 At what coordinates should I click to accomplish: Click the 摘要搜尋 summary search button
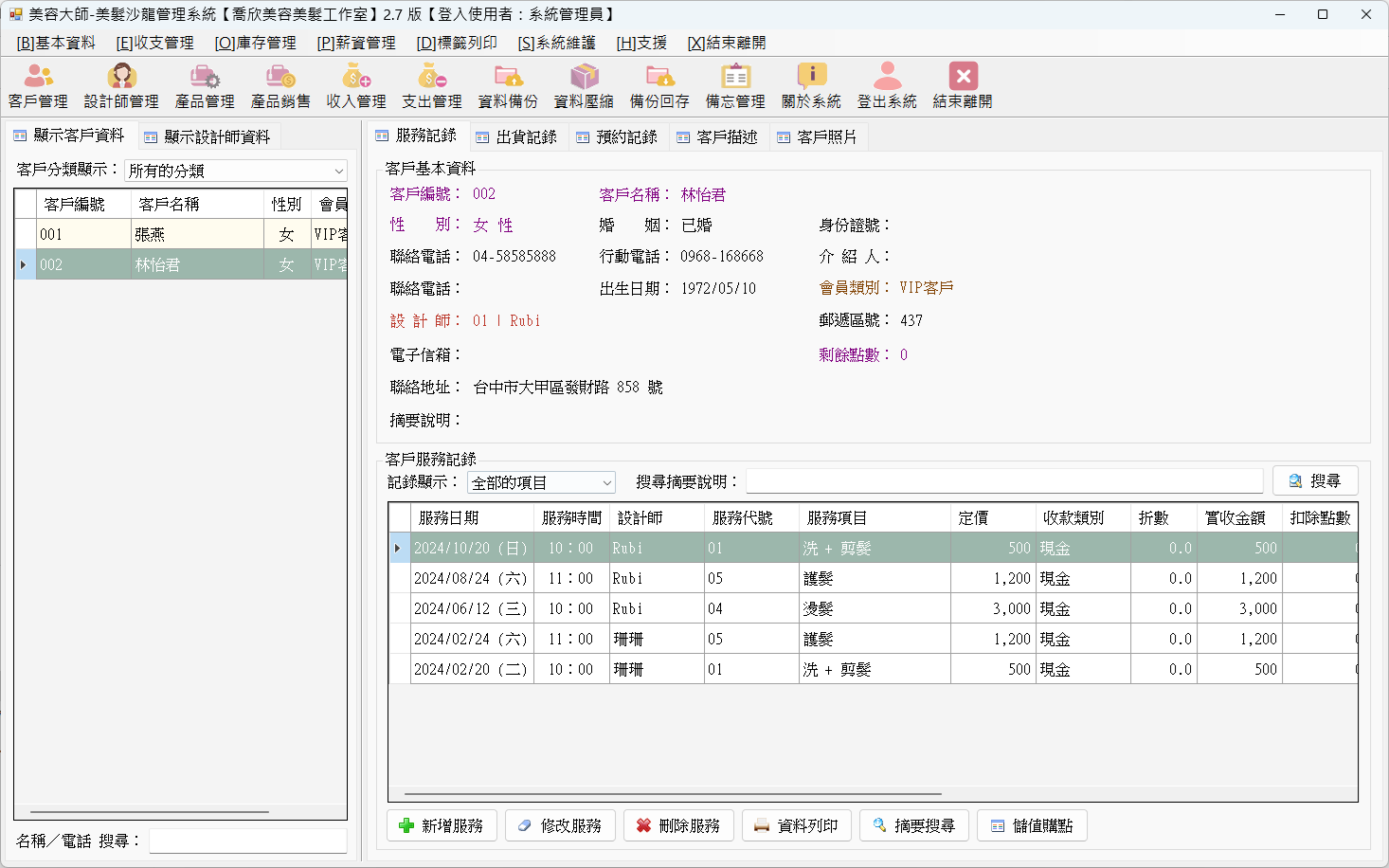coord(914,825)
